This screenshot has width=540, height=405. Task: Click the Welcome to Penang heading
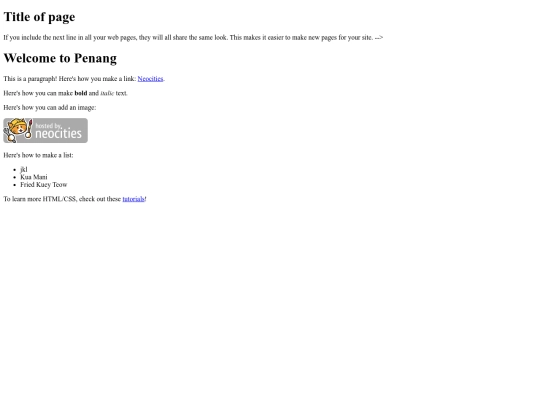(60, 58)
